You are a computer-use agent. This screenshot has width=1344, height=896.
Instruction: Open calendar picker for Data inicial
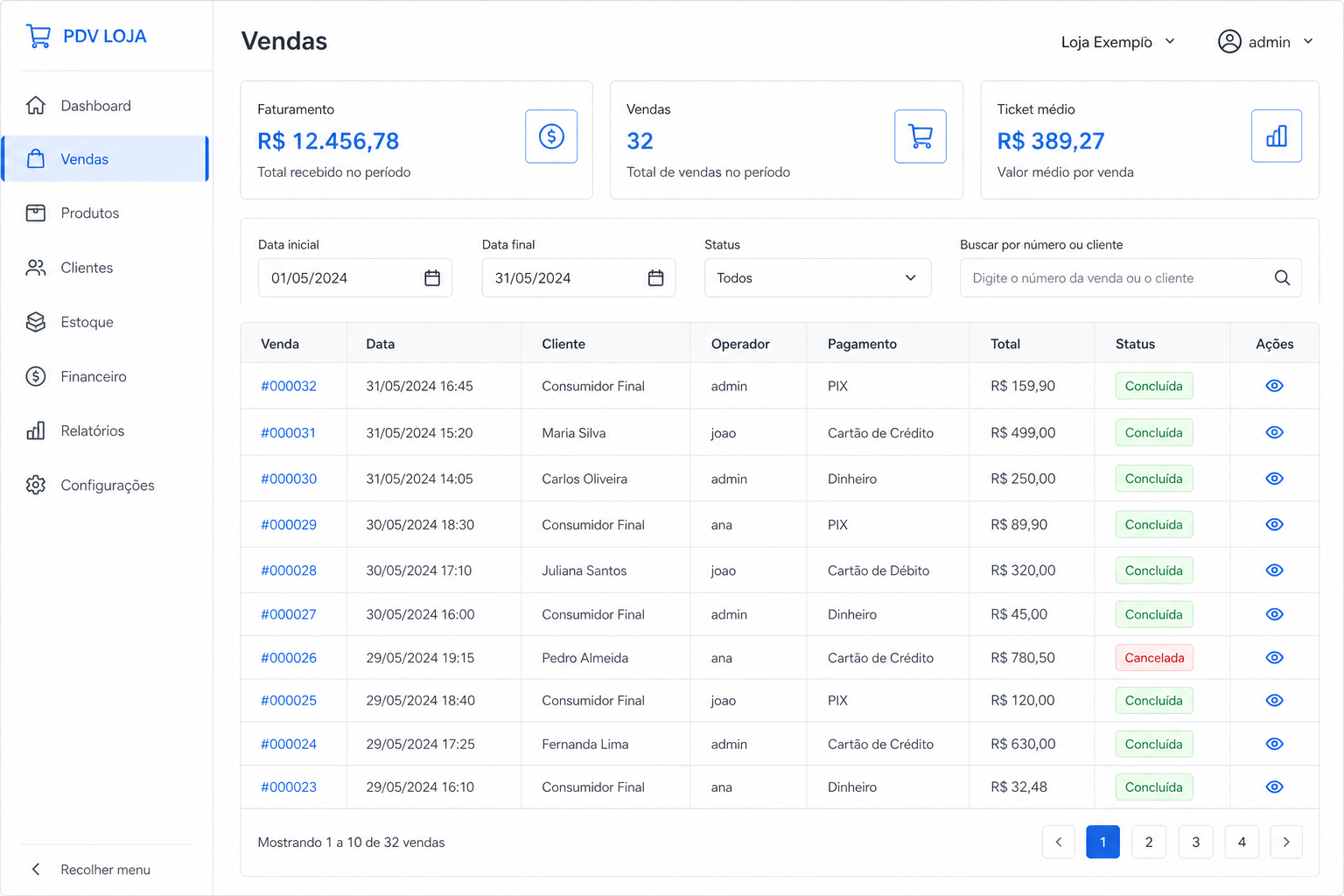click(x=432, y=278)
